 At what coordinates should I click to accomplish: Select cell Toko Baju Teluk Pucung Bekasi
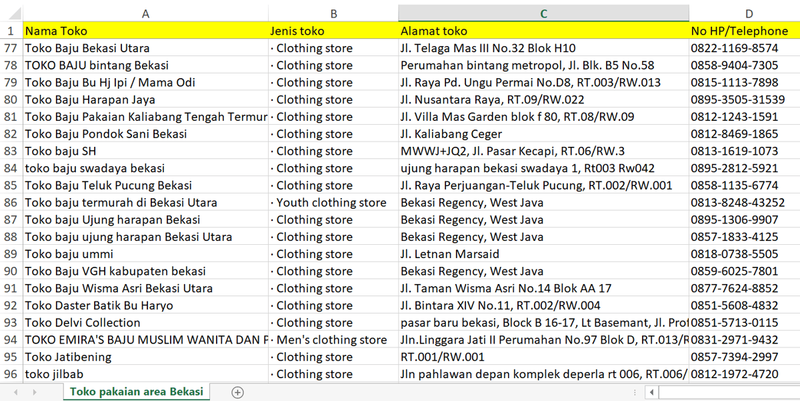pyautogui.click(x=145, y=185)
